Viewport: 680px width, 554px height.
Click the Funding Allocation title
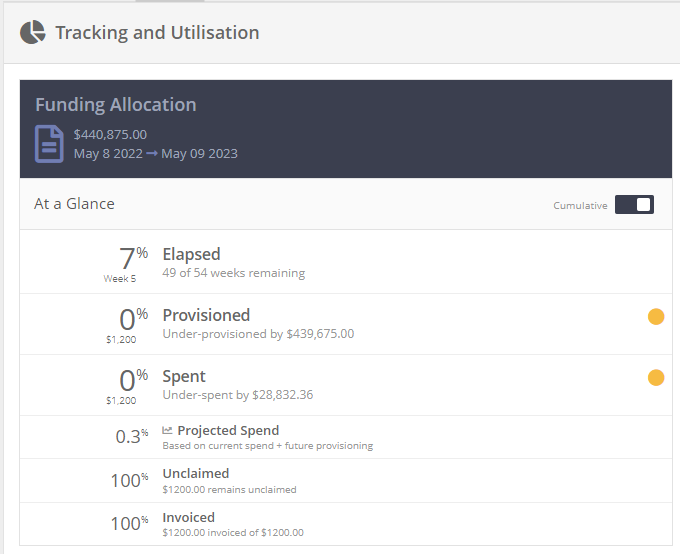coord(116,105)
